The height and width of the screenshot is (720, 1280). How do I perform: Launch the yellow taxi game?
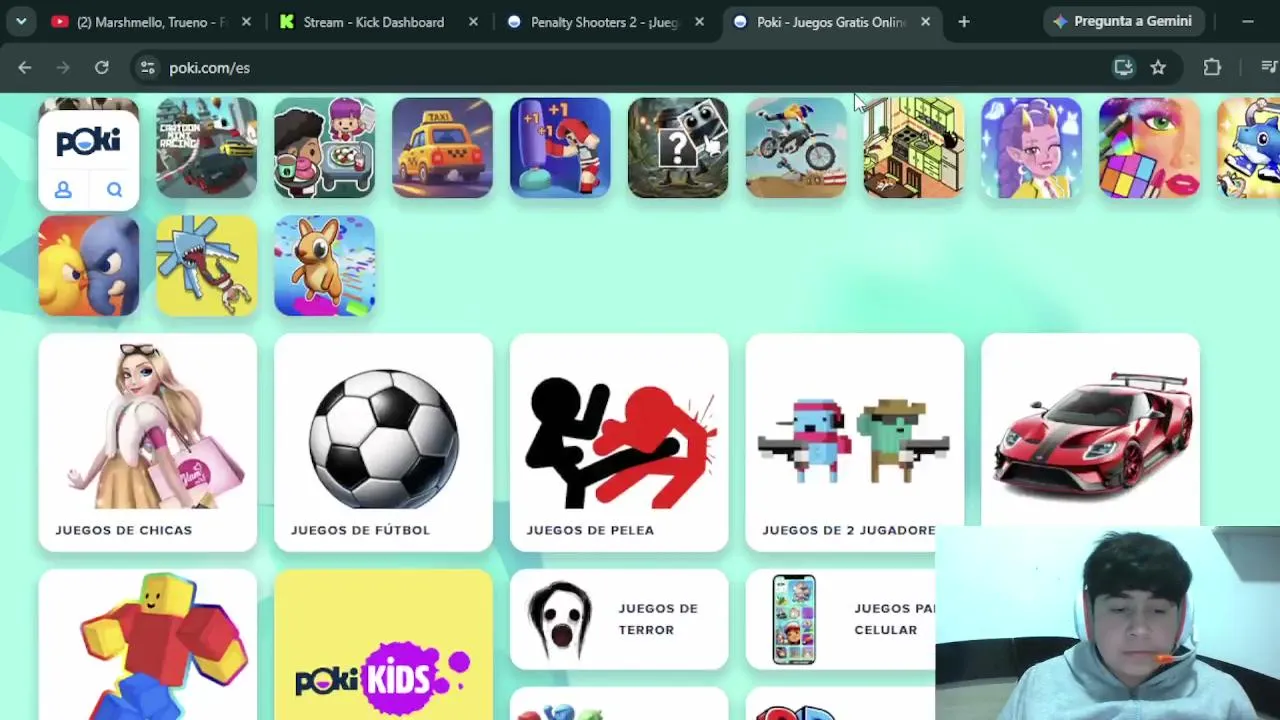pyautogui.click(x=442, y=147)
